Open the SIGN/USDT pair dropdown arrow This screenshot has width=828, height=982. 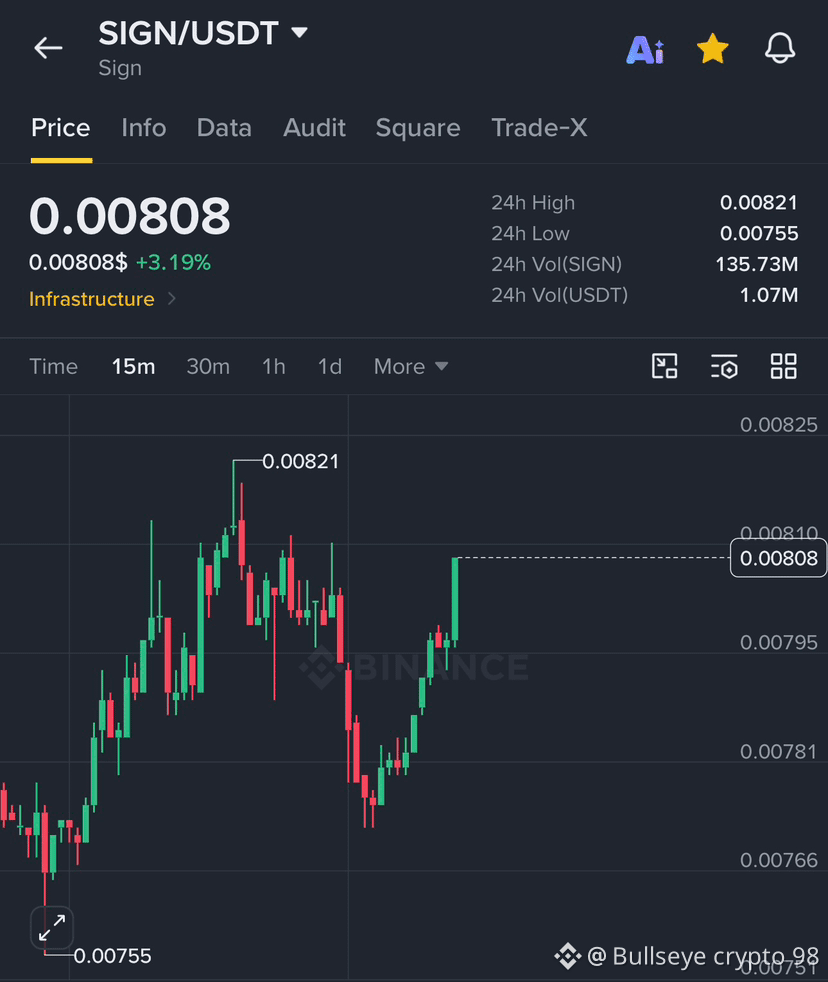299,32
